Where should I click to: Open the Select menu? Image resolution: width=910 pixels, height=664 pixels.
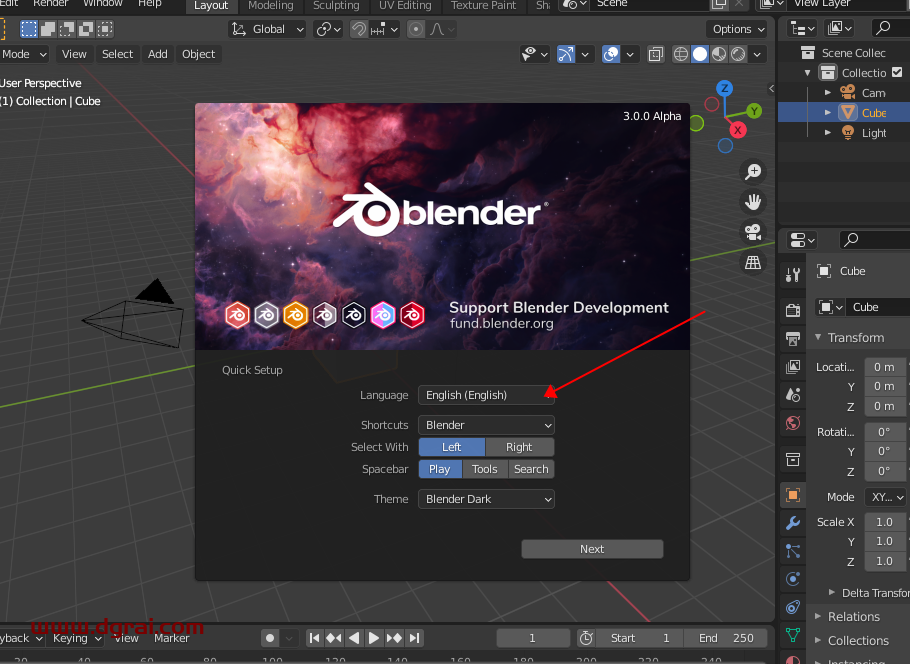[117, 54]
